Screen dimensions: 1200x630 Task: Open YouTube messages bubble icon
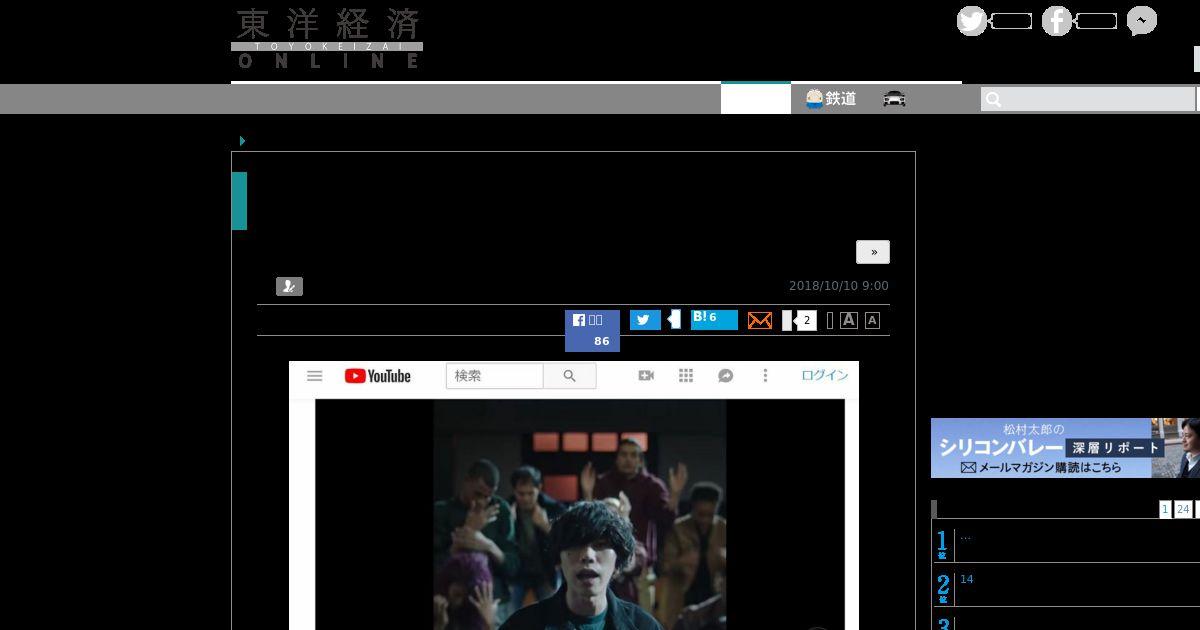point(726,375)
